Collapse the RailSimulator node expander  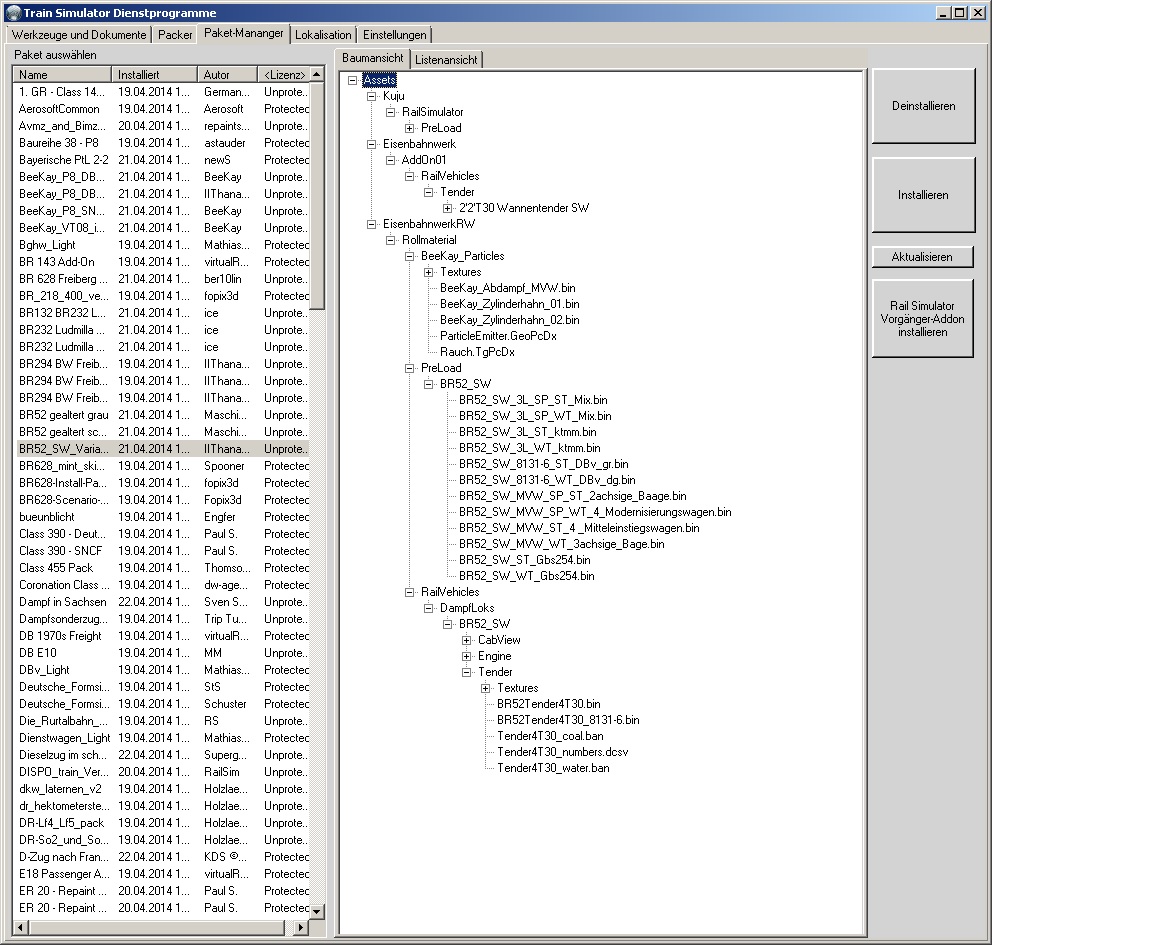390,112
